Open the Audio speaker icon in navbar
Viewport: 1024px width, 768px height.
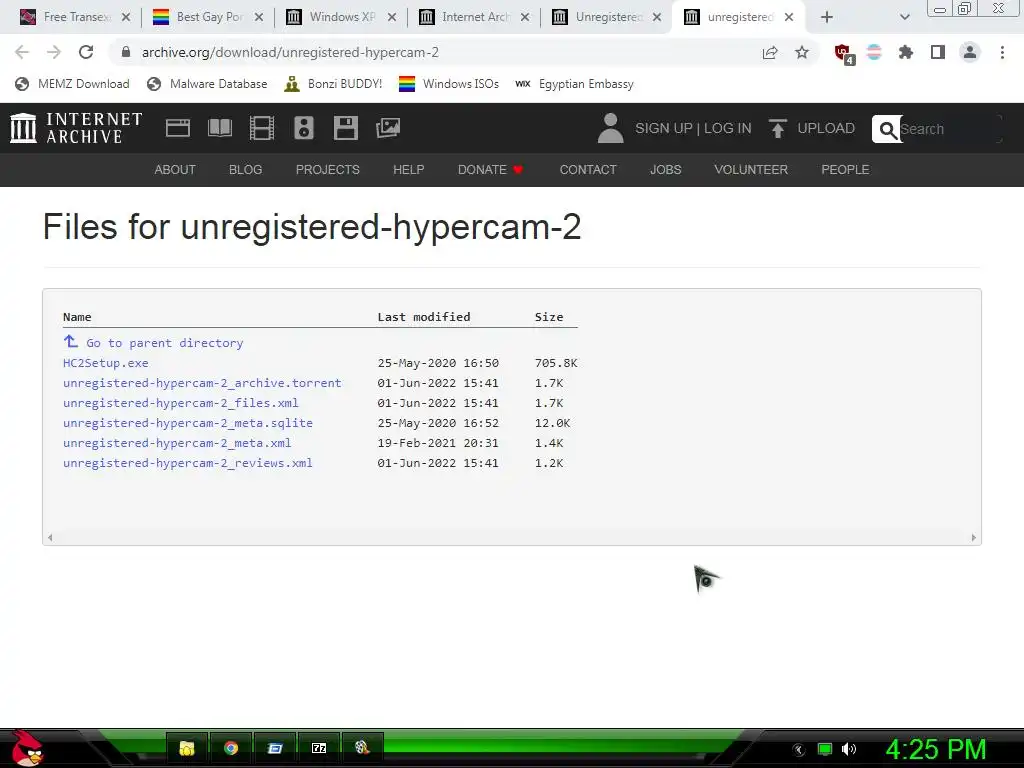304,128
